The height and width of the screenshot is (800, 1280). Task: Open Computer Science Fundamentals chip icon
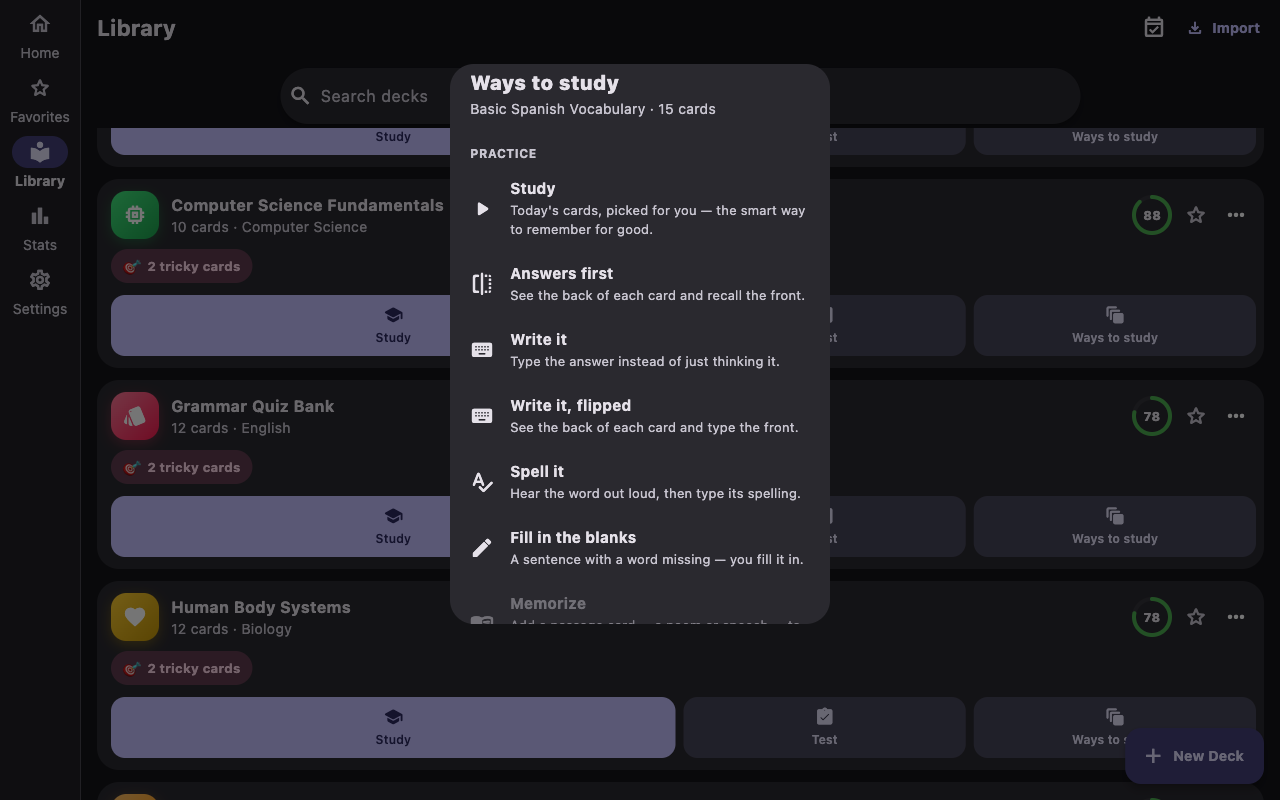point(135,215)
